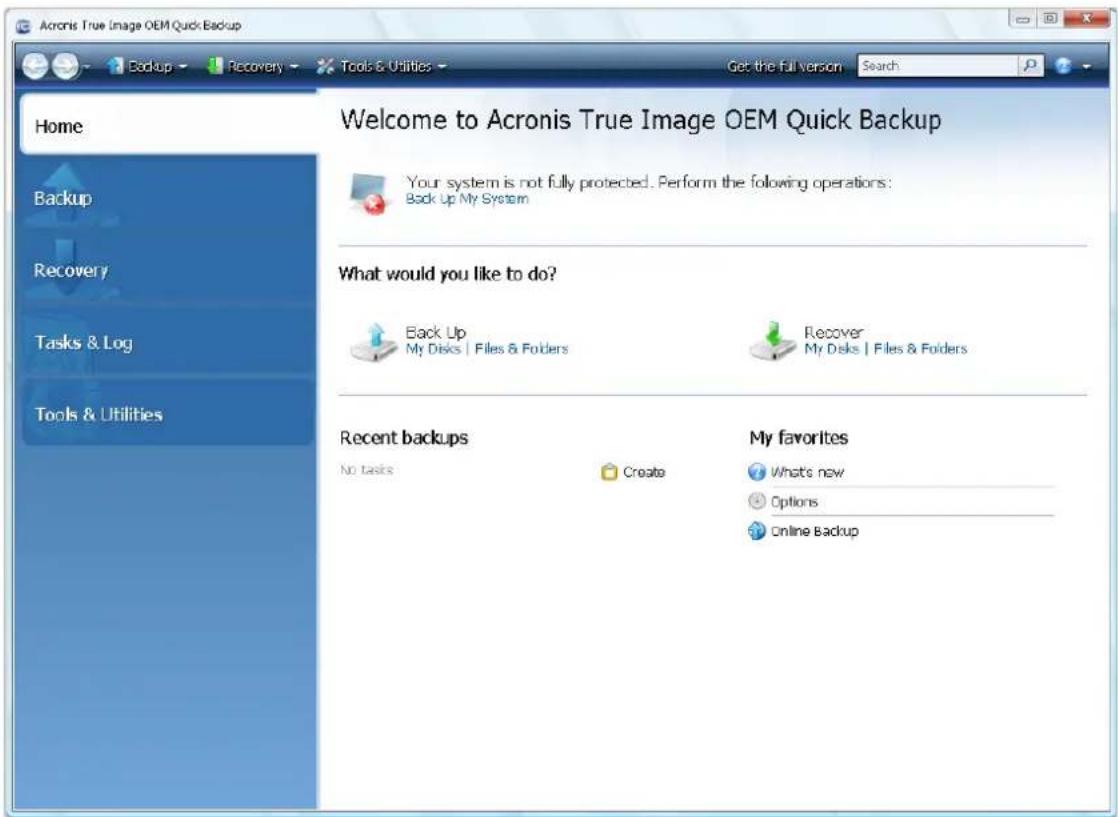Focus the Search input field
This screenshot has height=817, width=1118.
point(938,66)
